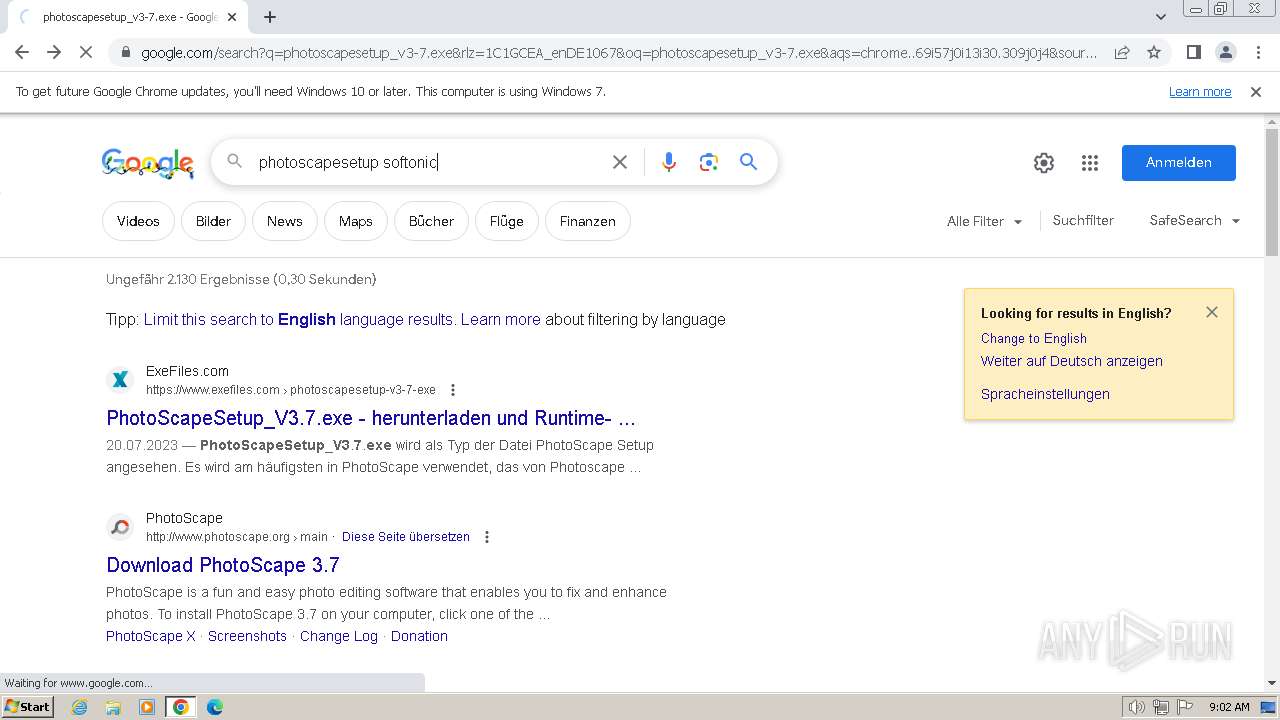The width and height of the screenshot is (1280, 720).
Task: Launch Internet Explorer from taskbar
Action: (x=80, y=707)
